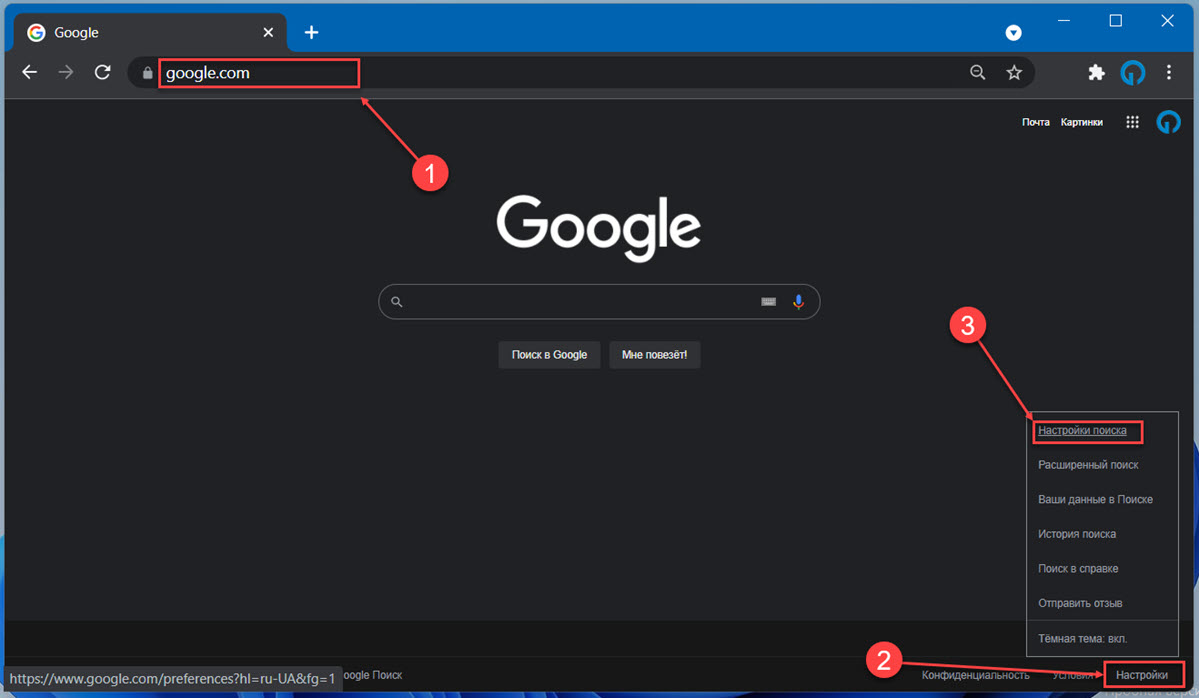Open the on-screen keyboard icon in search box
Image resolution: width=1199 pixels, height=698 pixels.
[x=768, y=302]
